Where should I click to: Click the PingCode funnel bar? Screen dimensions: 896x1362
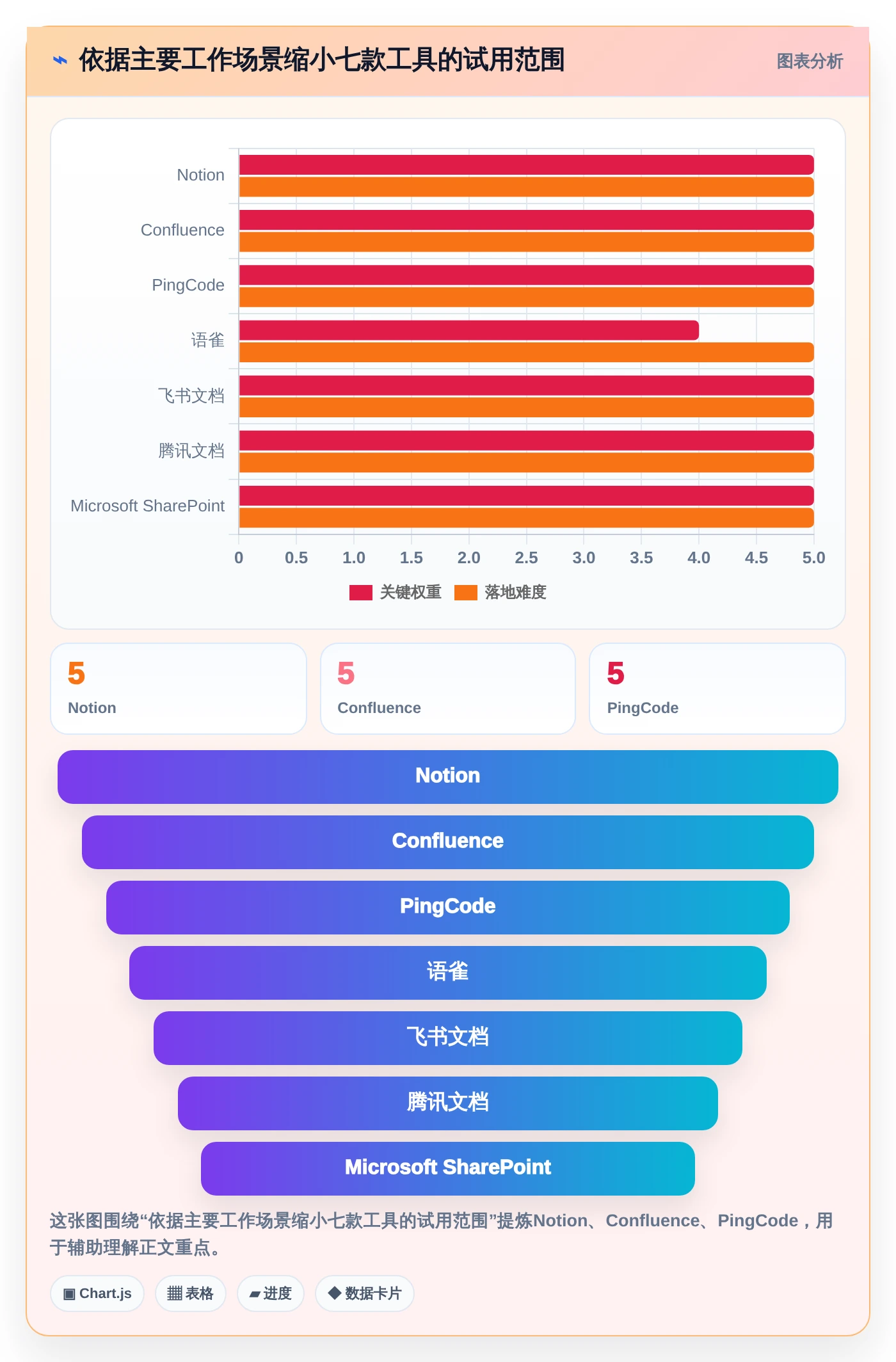(x=448, y=908)
